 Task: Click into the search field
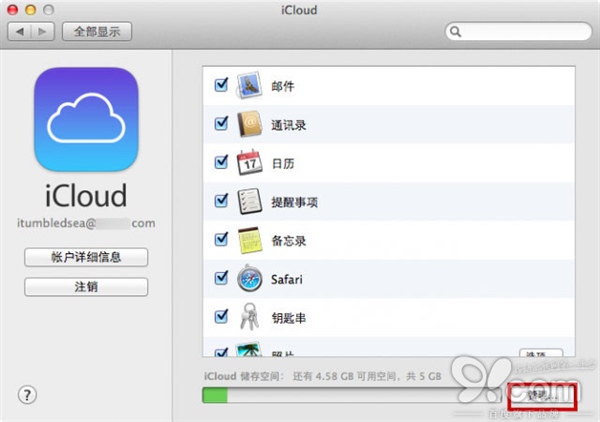[520, 31]
